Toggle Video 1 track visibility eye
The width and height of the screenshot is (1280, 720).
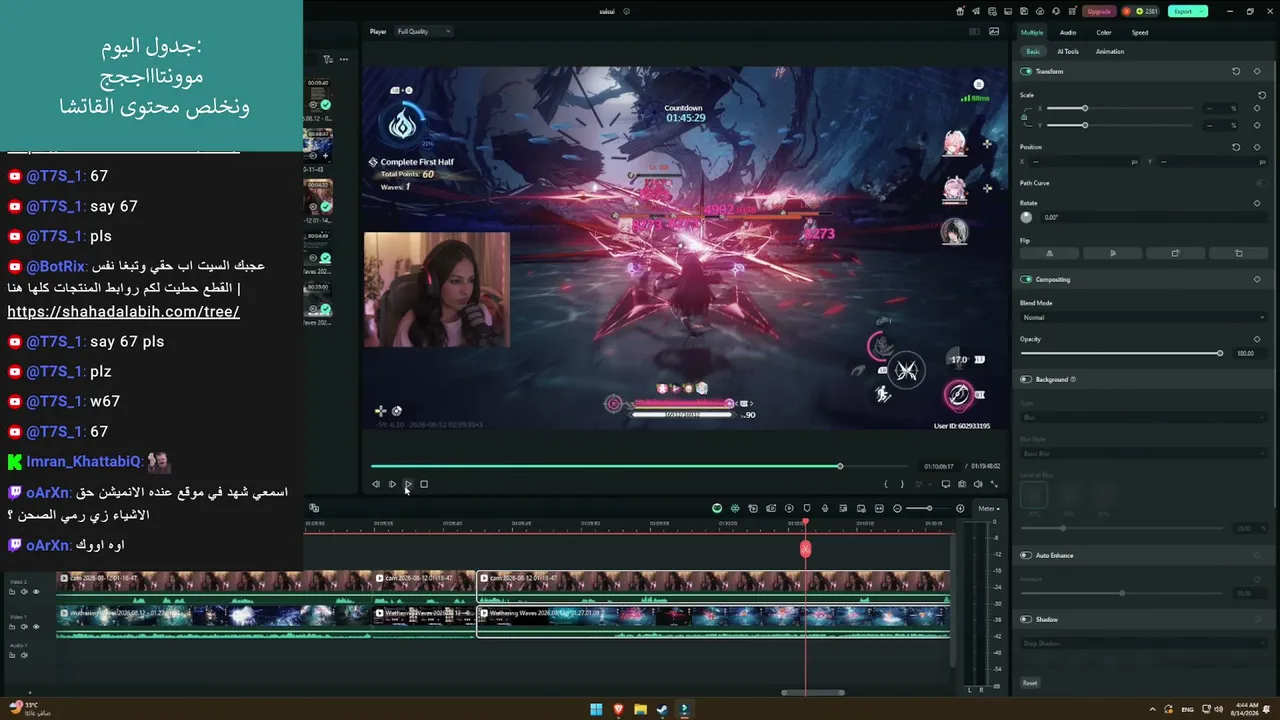click(36, 626)
